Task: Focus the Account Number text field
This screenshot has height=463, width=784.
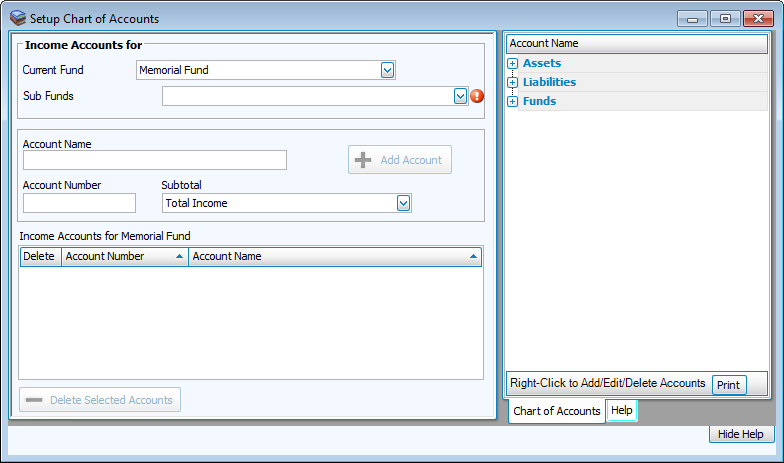Action: [x=79, y=203]
